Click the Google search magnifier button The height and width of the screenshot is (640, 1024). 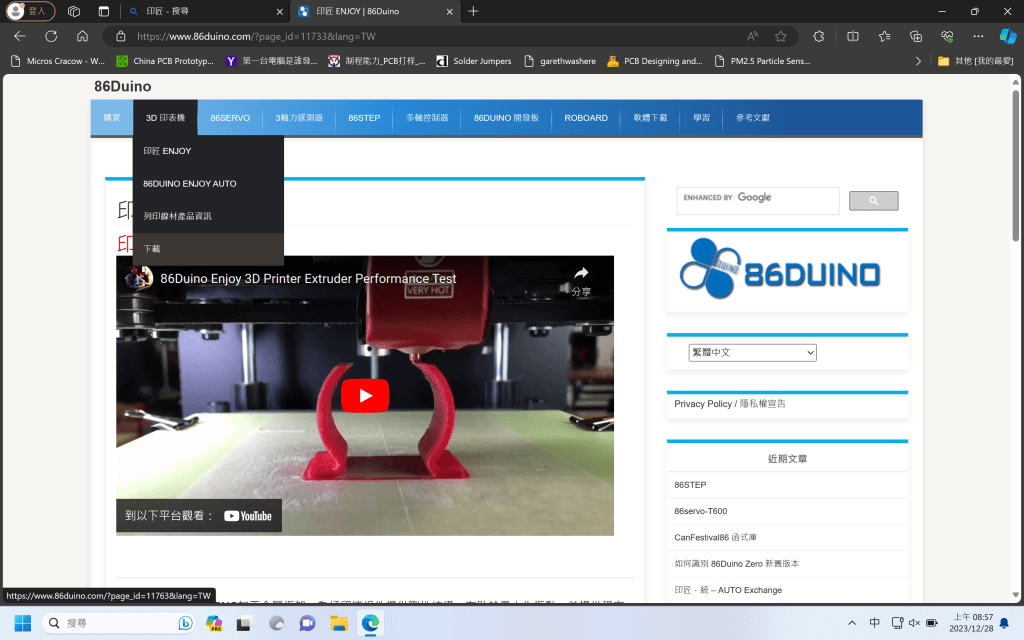873,201
